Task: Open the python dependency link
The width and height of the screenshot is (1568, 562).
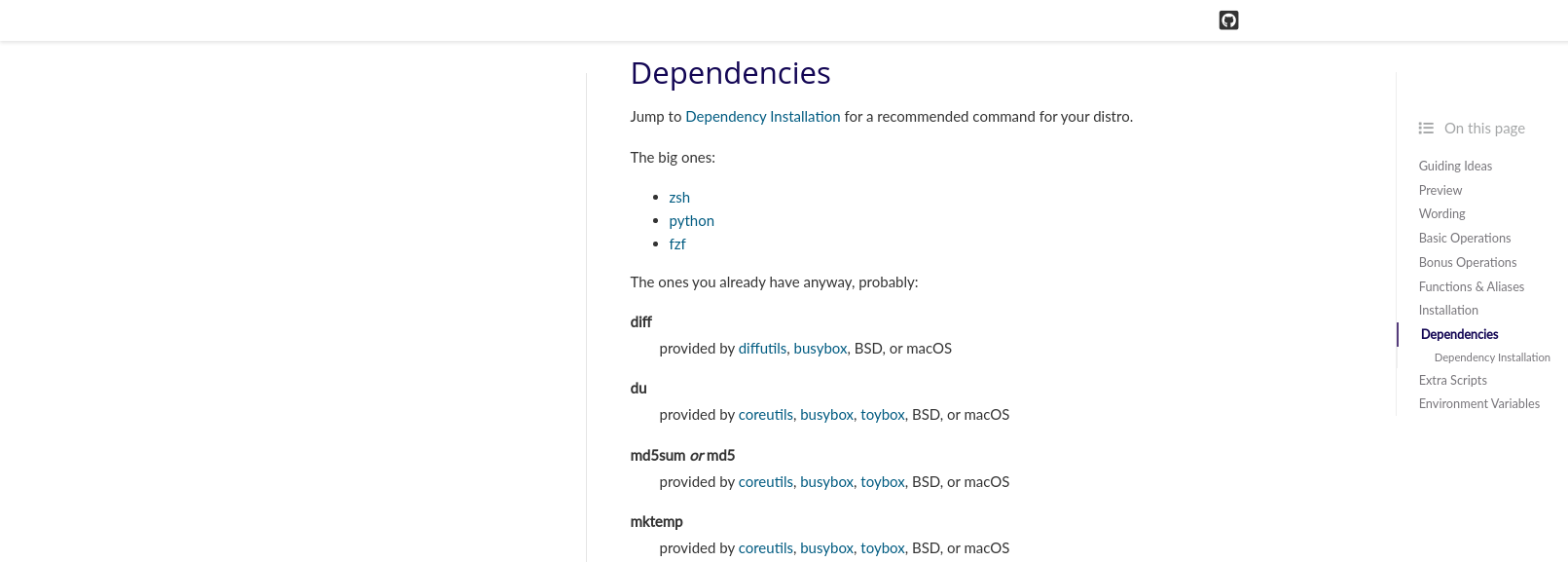Action: coord(691,220)
